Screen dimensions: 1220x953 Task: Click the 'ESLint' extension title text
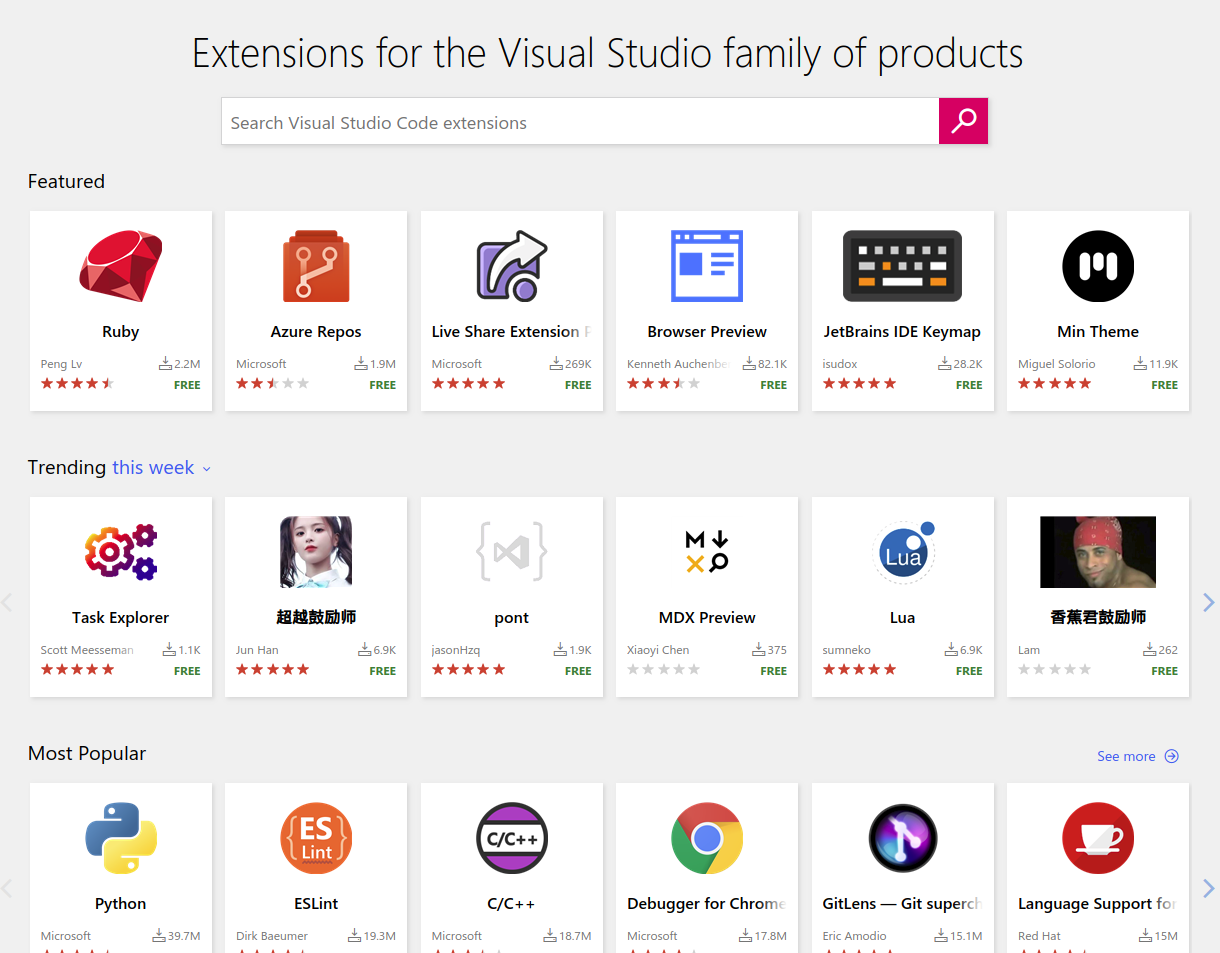click(x=316, y=904)
